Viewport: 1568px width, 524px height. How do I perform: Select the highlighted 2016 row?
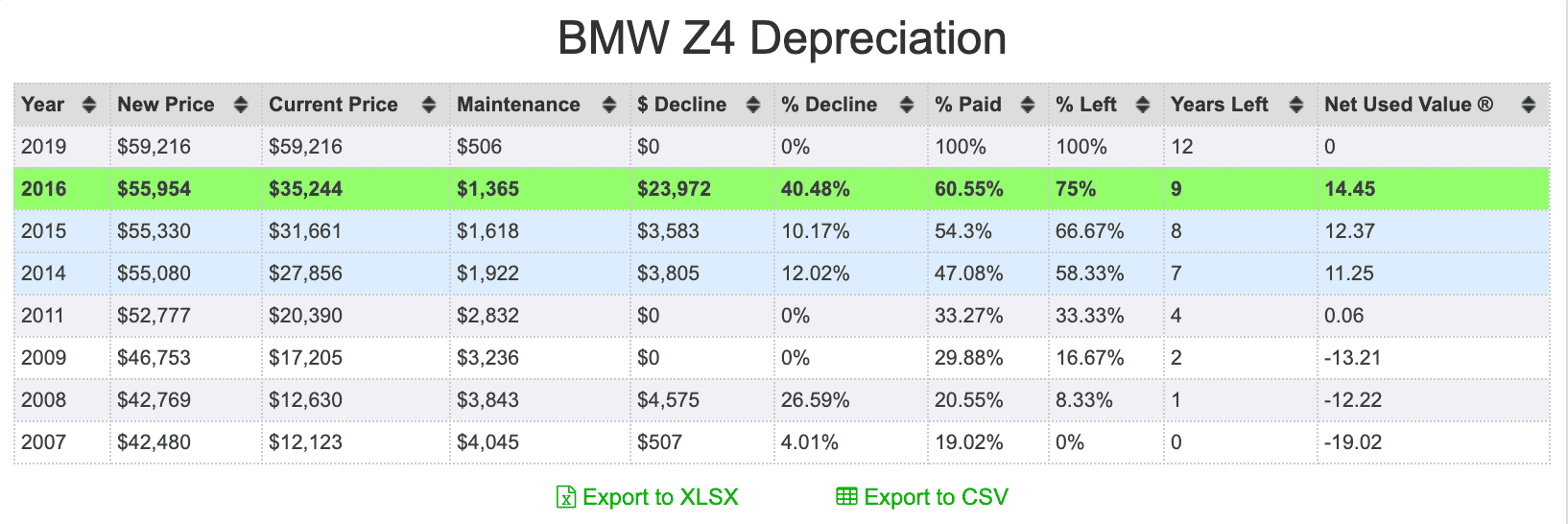pyautogui.click(x=782, y=189)
